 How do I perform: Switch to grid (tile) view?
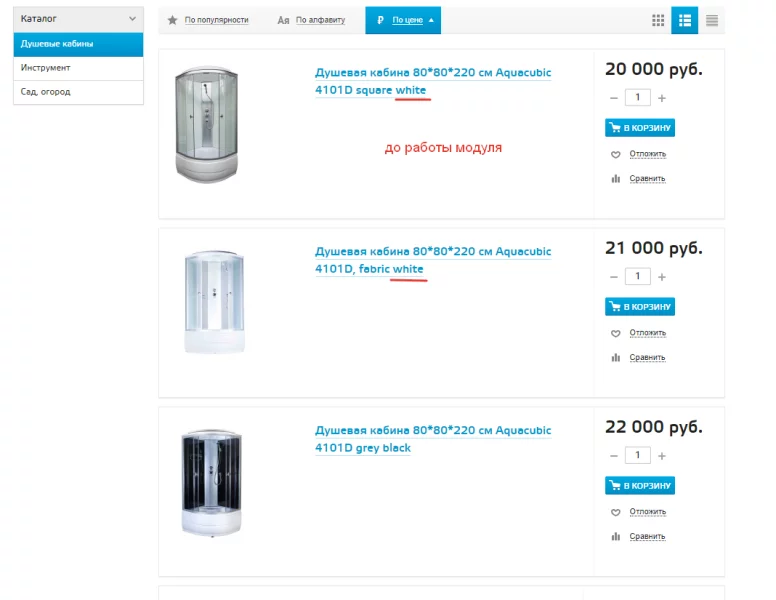coord(657,20)
